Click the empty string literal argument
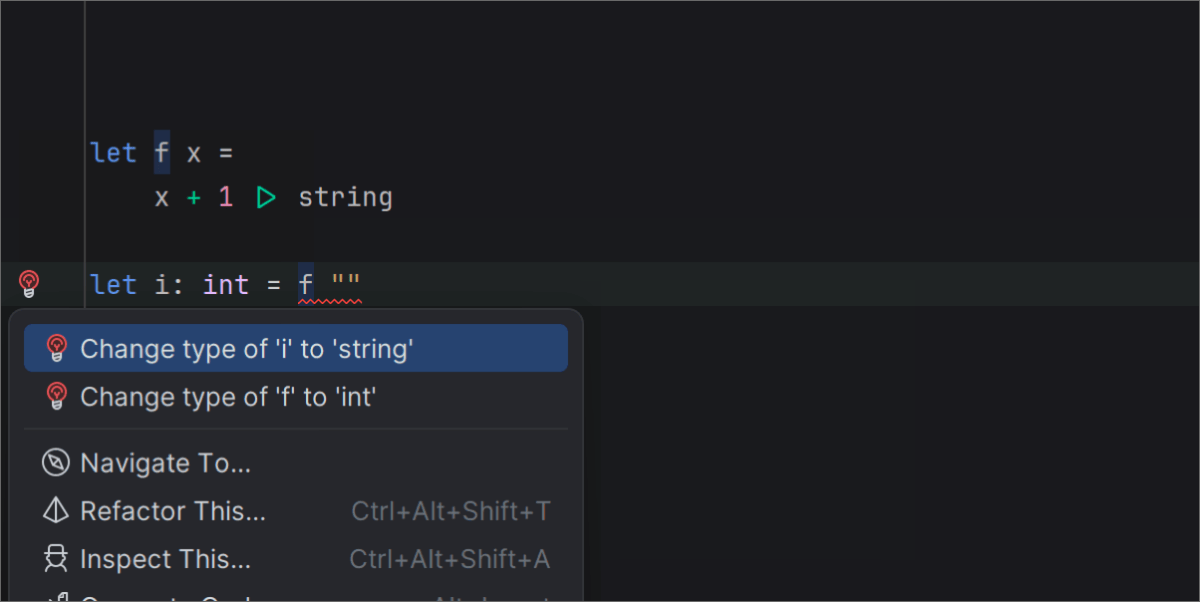 pyautogui.click(x=345, y=285)
